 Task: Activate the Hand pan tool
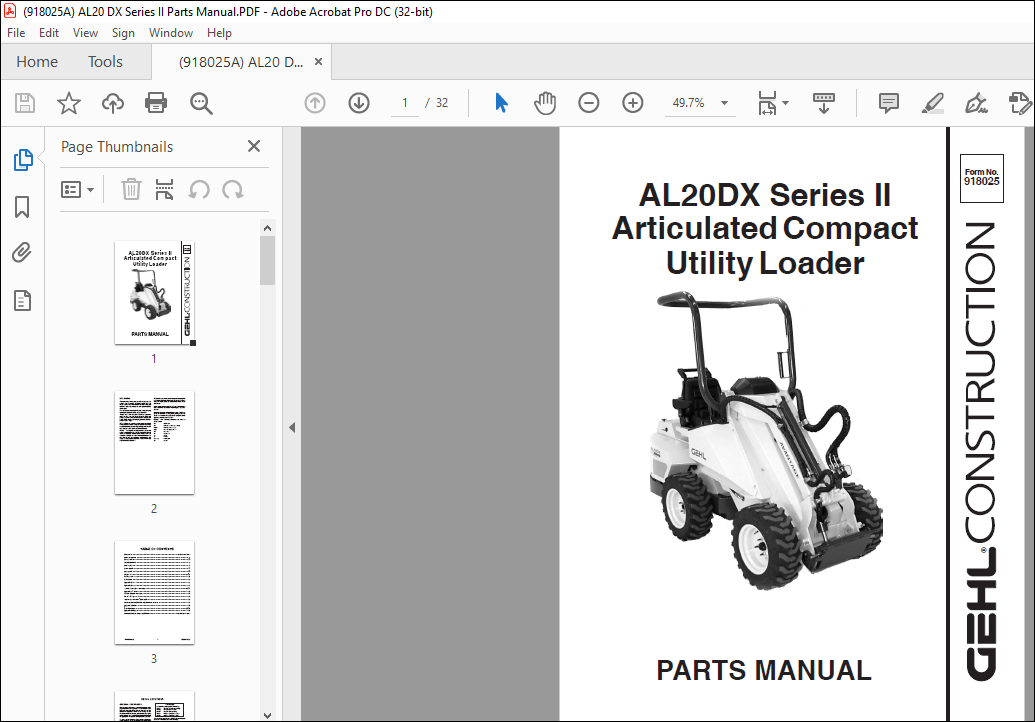[545, 103]
